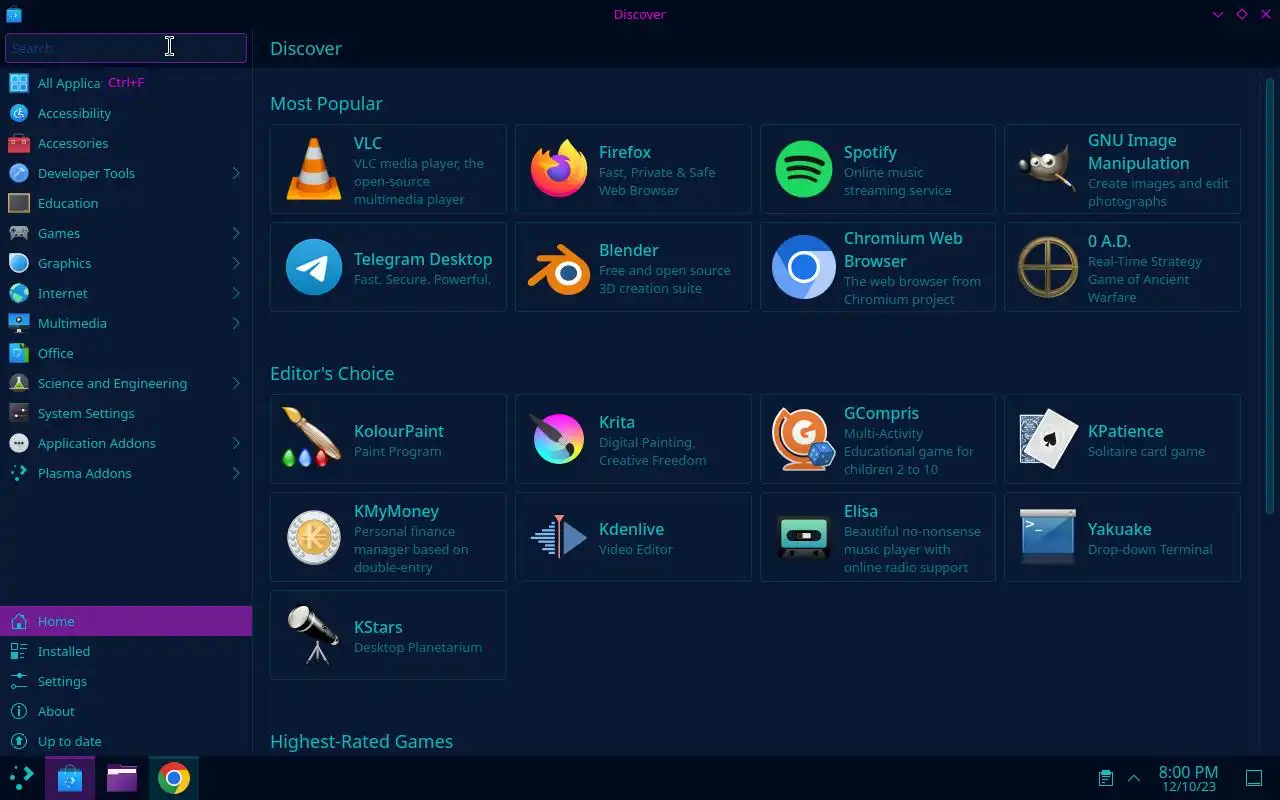The image size is (1280, 800).
Task: Open KStars Desktop Planetarium title
Action: [x=378, y=627]
